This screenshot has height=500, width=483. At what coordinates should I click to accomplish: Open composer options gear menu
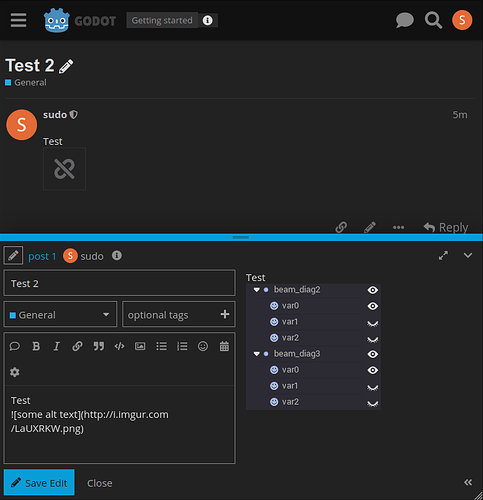coord(15,372)
